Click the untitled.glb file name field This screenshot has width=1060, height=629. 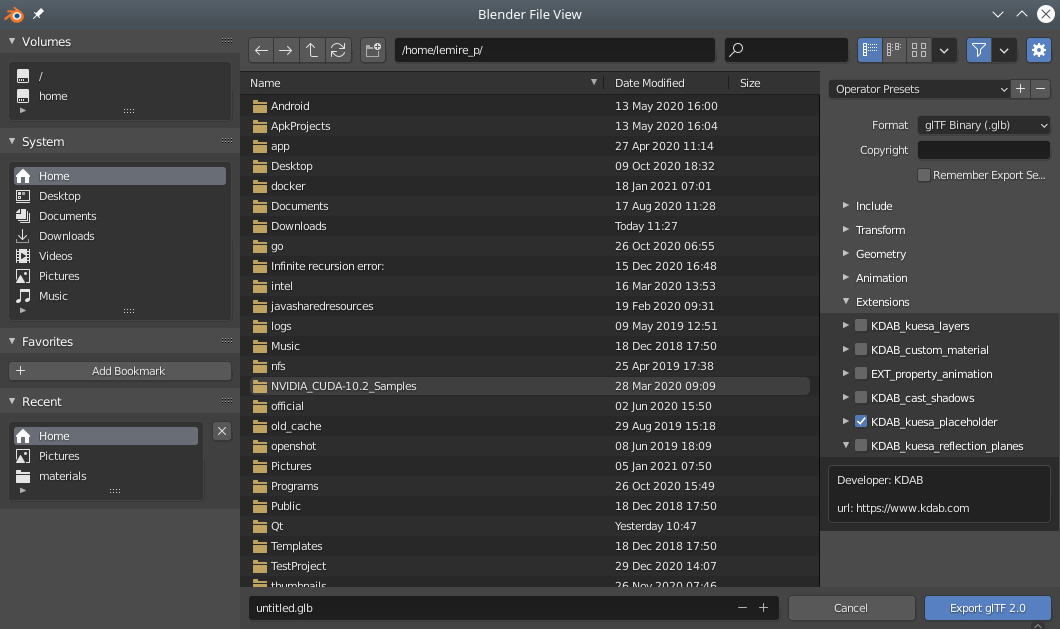point(490,607)
